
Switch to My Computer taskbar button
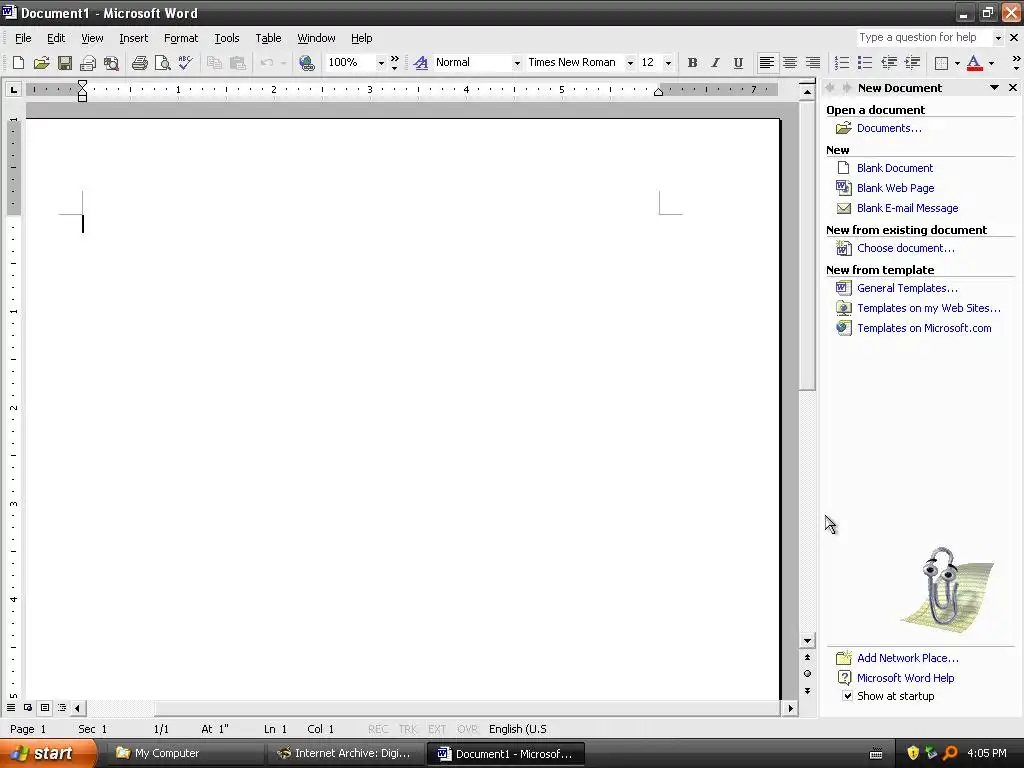tap(185, 754)
